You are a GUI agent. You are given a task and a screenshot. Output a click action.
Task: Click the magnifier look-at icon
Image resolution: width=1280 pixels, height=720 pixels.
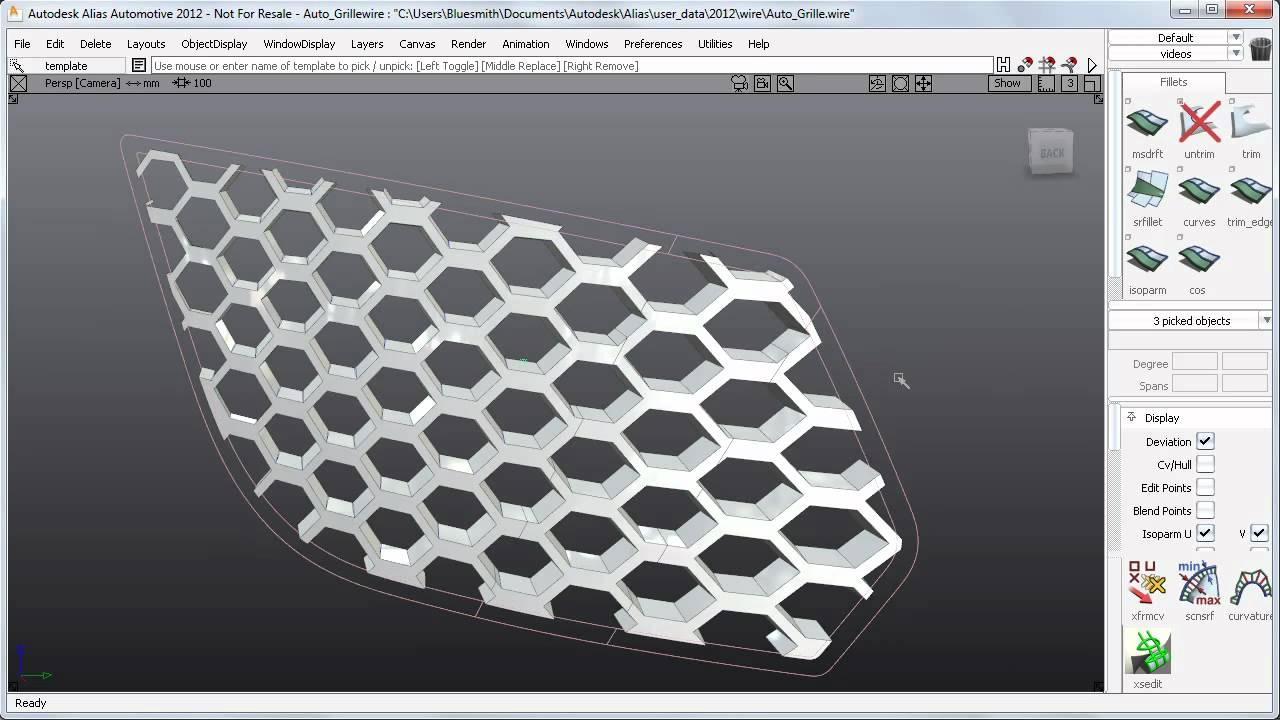click(785, 84)
